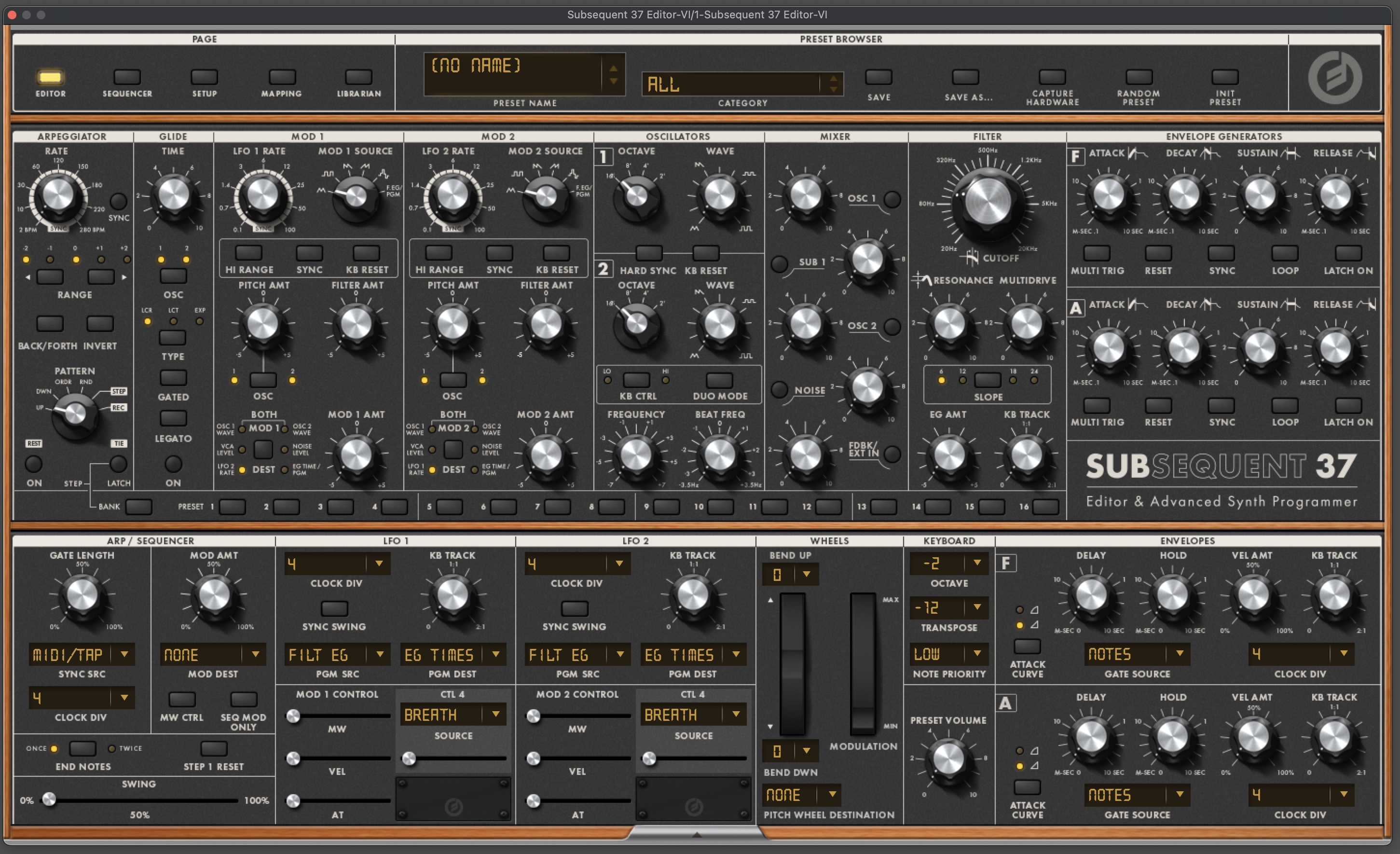Click the Mod 1 Amt knob
This screenshot has height=854, width=1400.
pyautogui.click(x=356, y=455)
